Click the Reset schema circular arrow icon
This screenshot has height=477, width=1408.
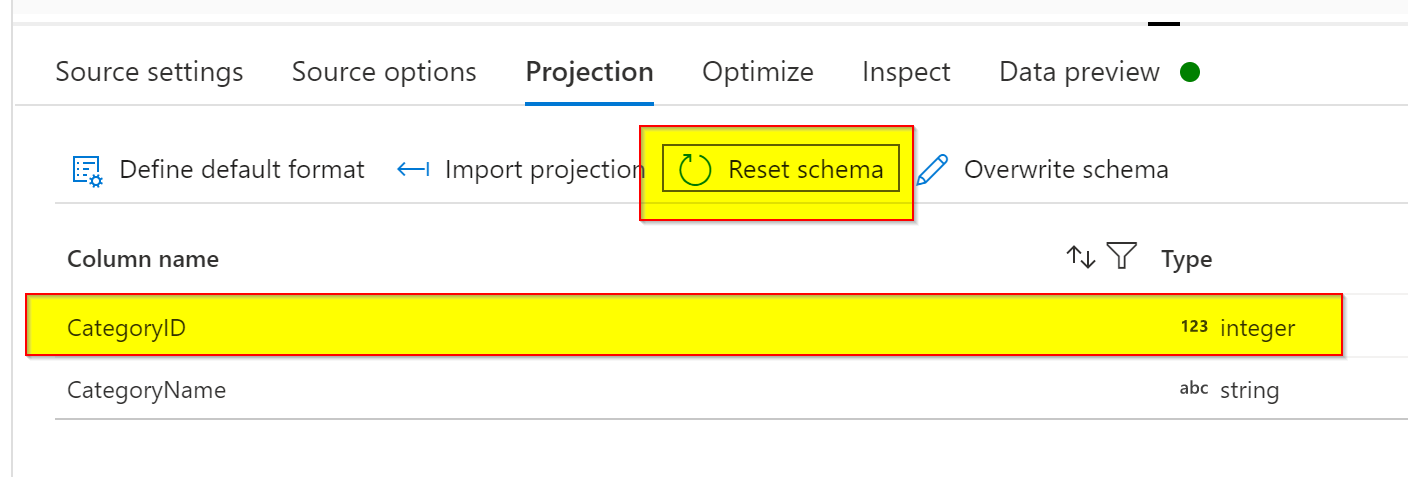click(695, 170)
